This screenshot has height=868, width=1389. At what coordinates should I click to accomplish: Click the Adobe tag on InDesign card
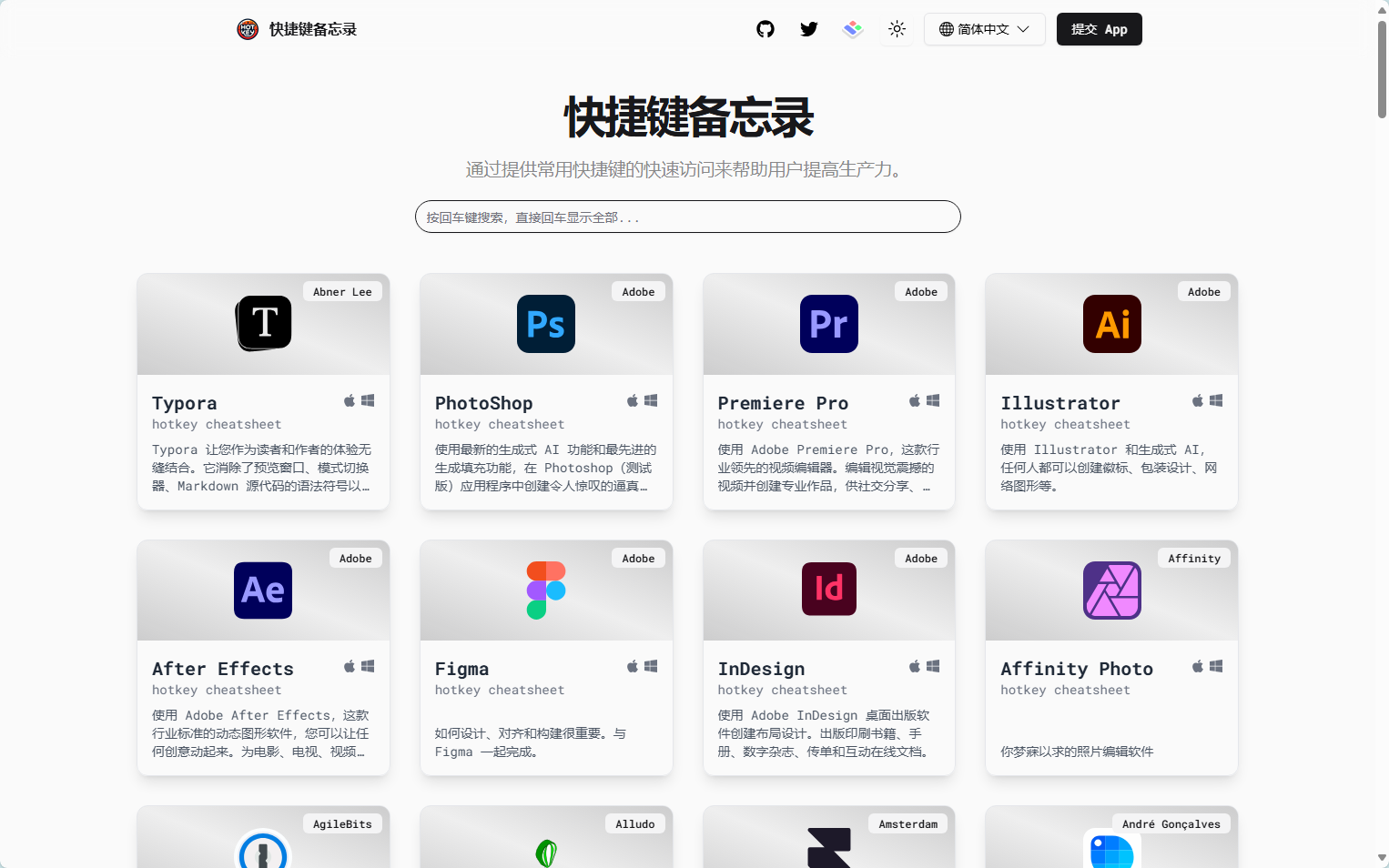point(921,559)
